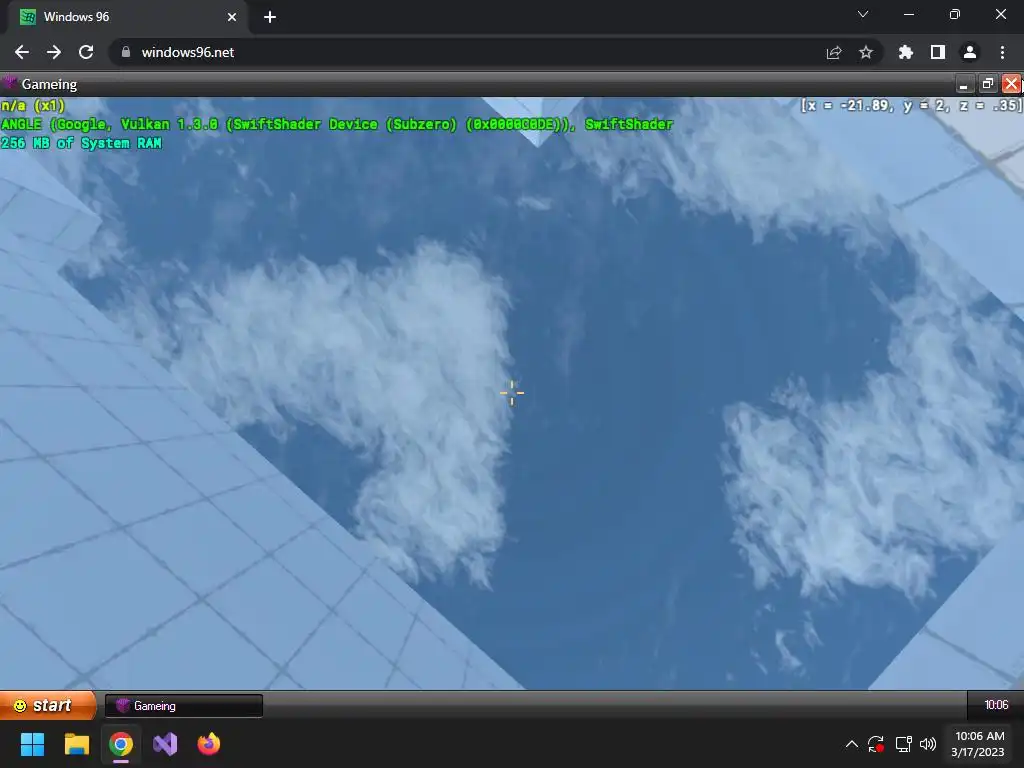Select the Gameing taskbar button
The height and width of the screenshot is (768, 1024).
(x=184, y=705)
